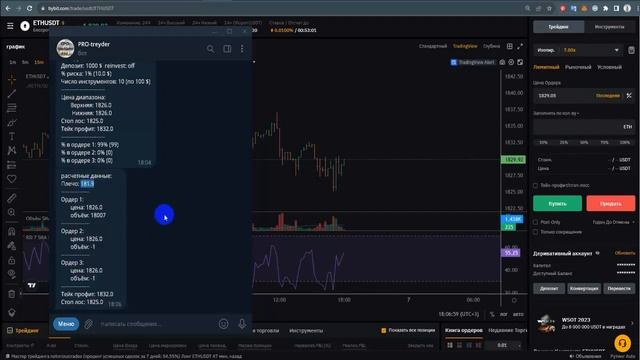Open the Good-Till-Canceled time-in-force dropdown
The width and height of the screenshot is (640, 360).
click(613, 222)
